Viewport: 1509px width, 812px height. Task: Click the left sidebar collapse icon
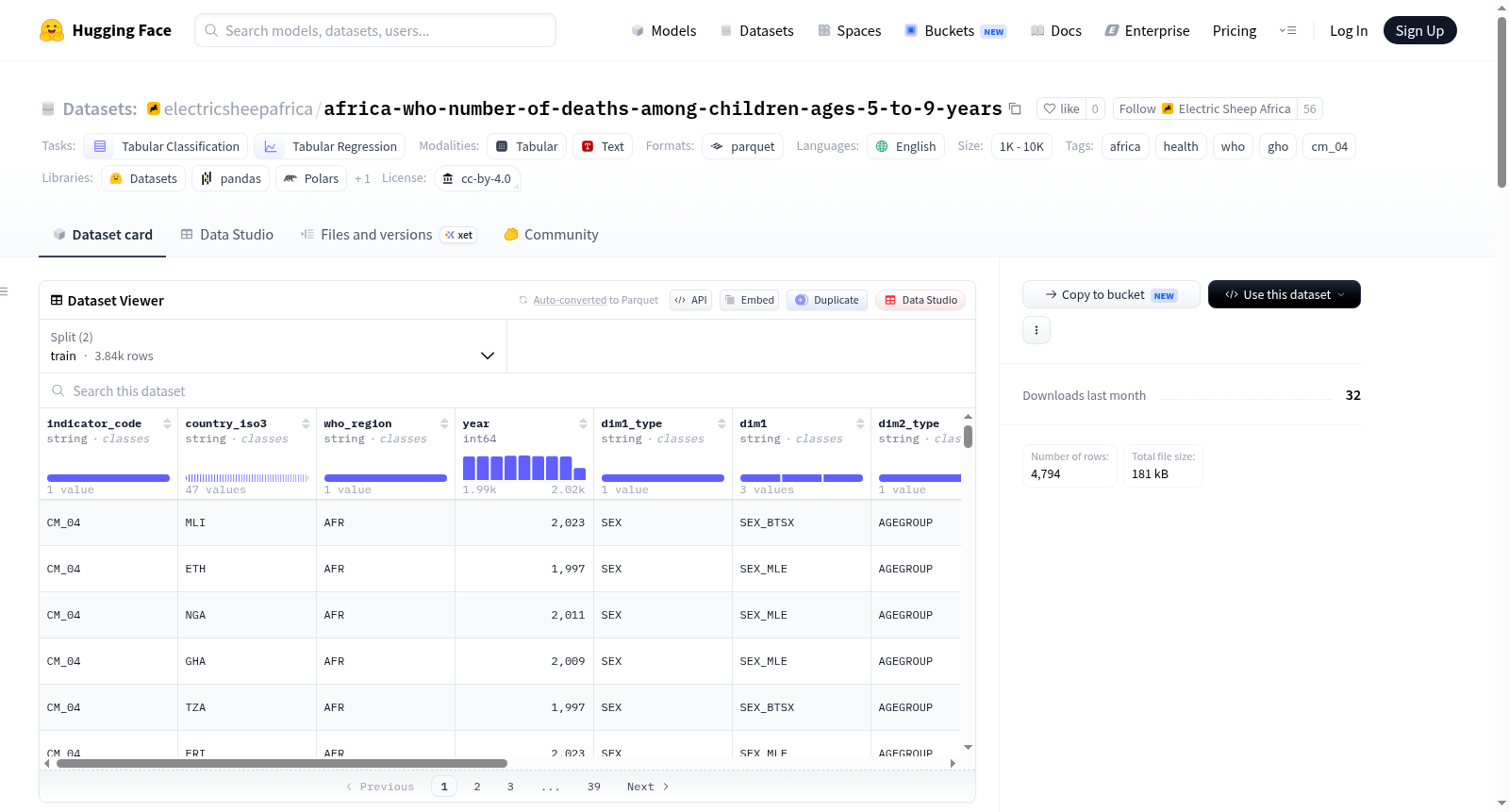(4, 291)
